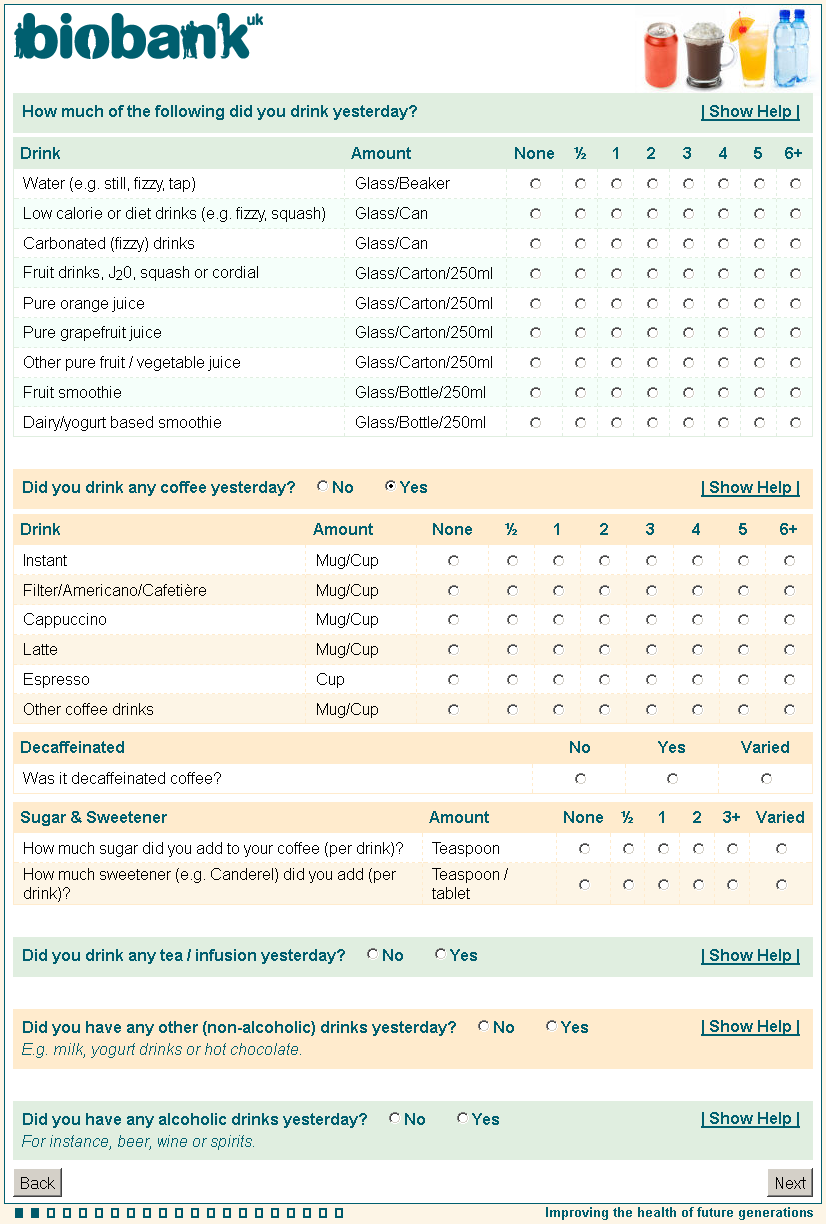
Task: Click the red soda can image
Action: (662, 55)
